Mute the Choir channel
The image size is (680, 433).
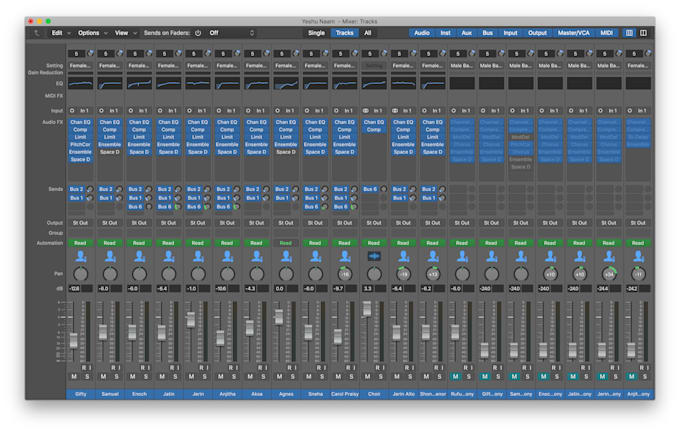point(367,377)
